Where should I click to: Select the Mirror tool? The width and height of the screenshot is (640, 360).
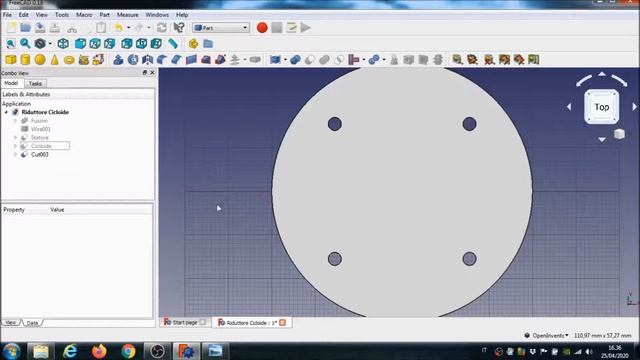pos(147,60)
